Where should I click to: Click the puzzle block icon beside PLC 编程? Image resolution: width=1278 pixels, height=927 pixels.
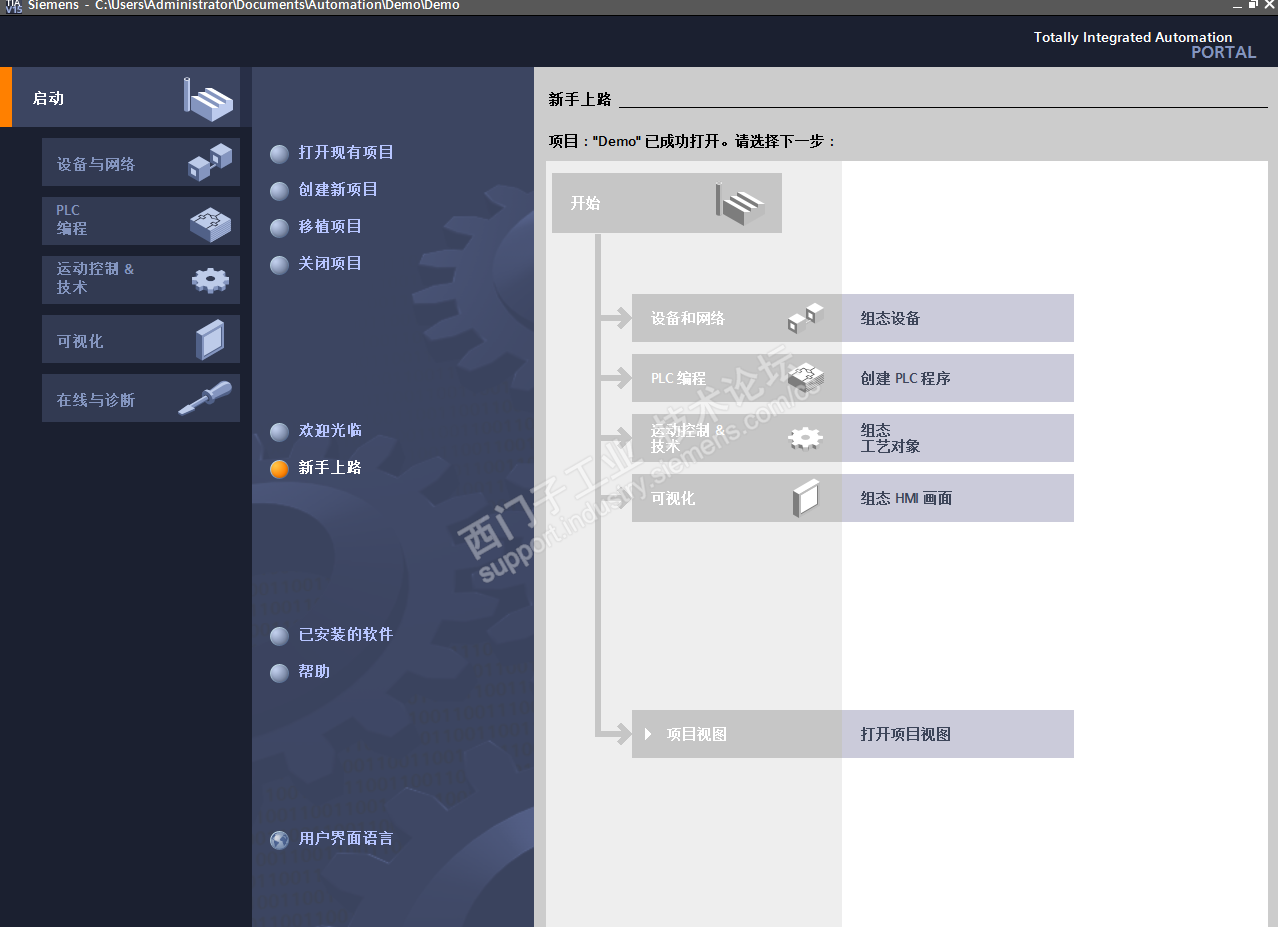(x=210, y=222)
